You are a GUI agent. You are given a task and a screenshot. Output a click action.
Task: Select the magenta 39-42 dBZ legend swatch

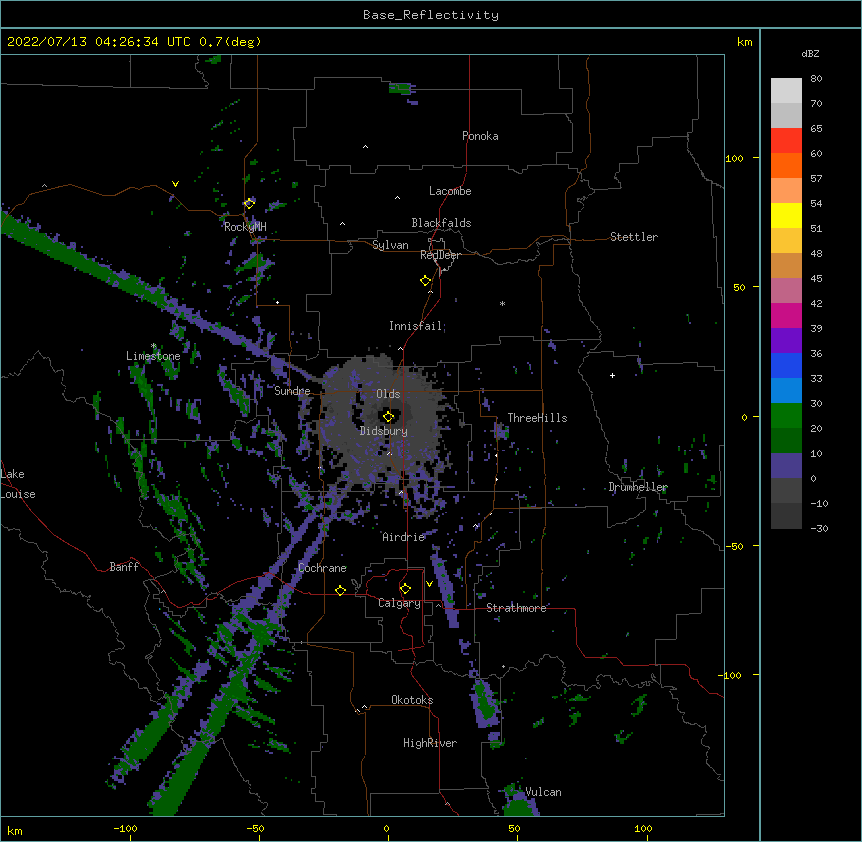(x=786, y=315)
